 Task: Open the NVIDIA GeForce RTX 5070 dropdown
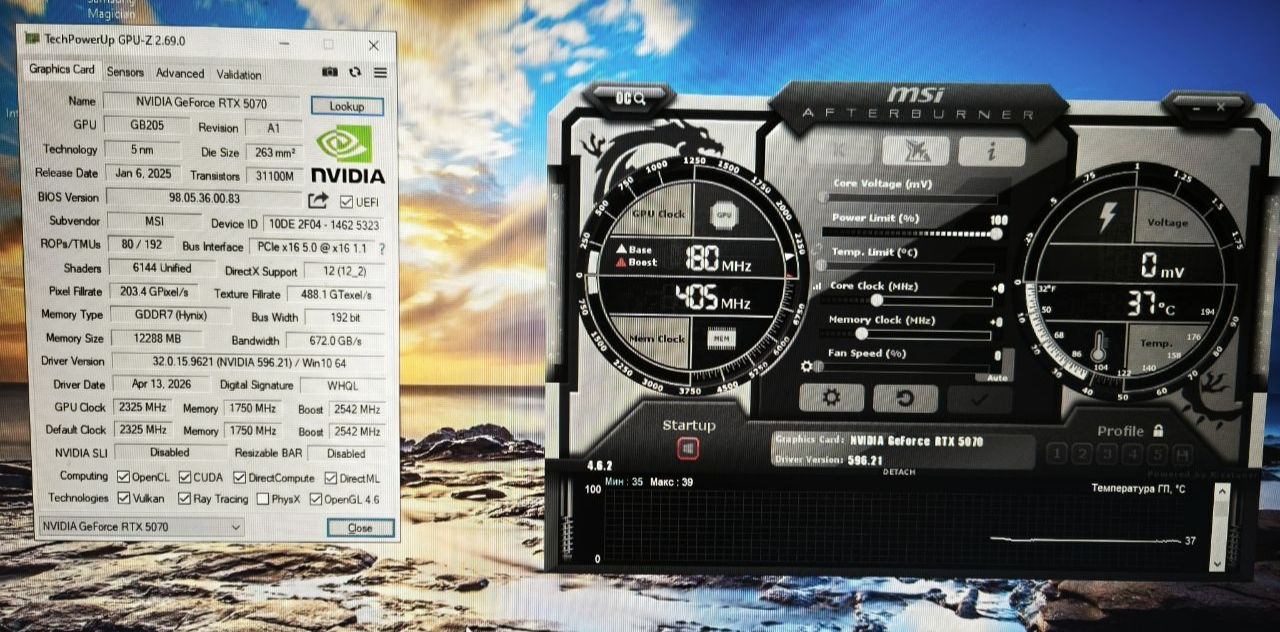141,527
